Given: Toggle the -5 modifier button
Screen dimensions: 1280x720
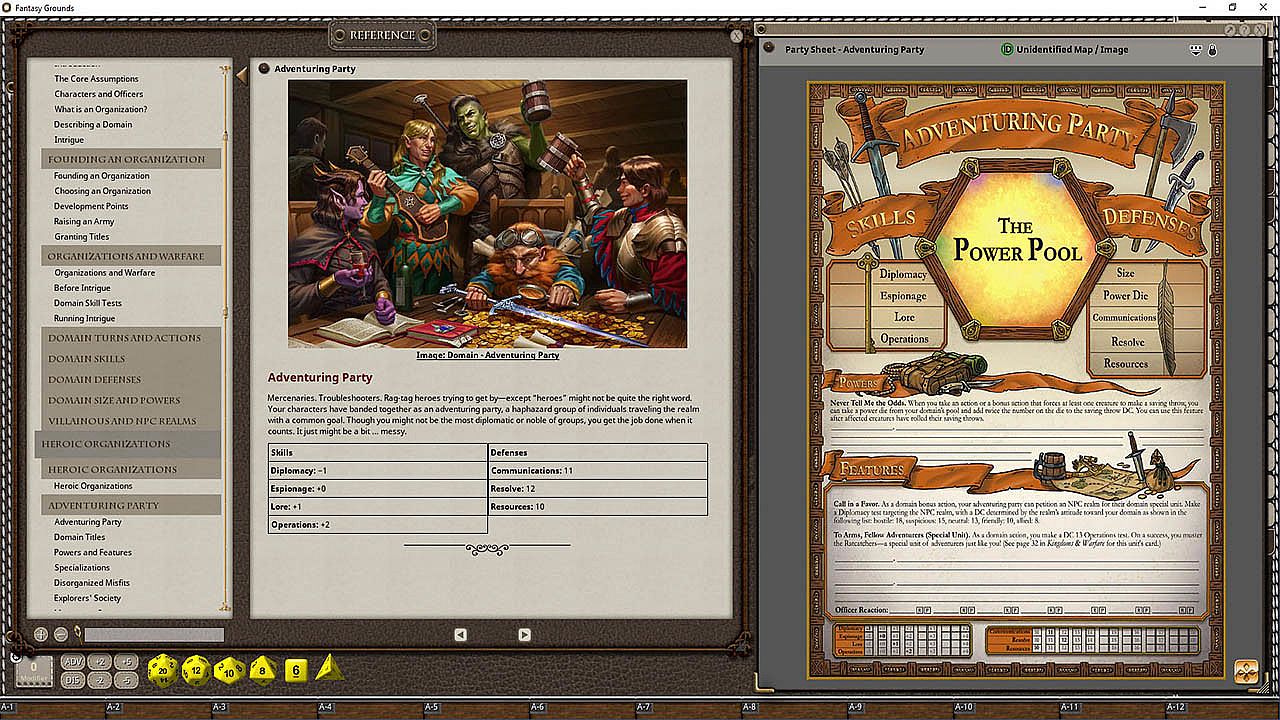Looking at the screenshot, I should pyautogui.click(x=126, y=680).
